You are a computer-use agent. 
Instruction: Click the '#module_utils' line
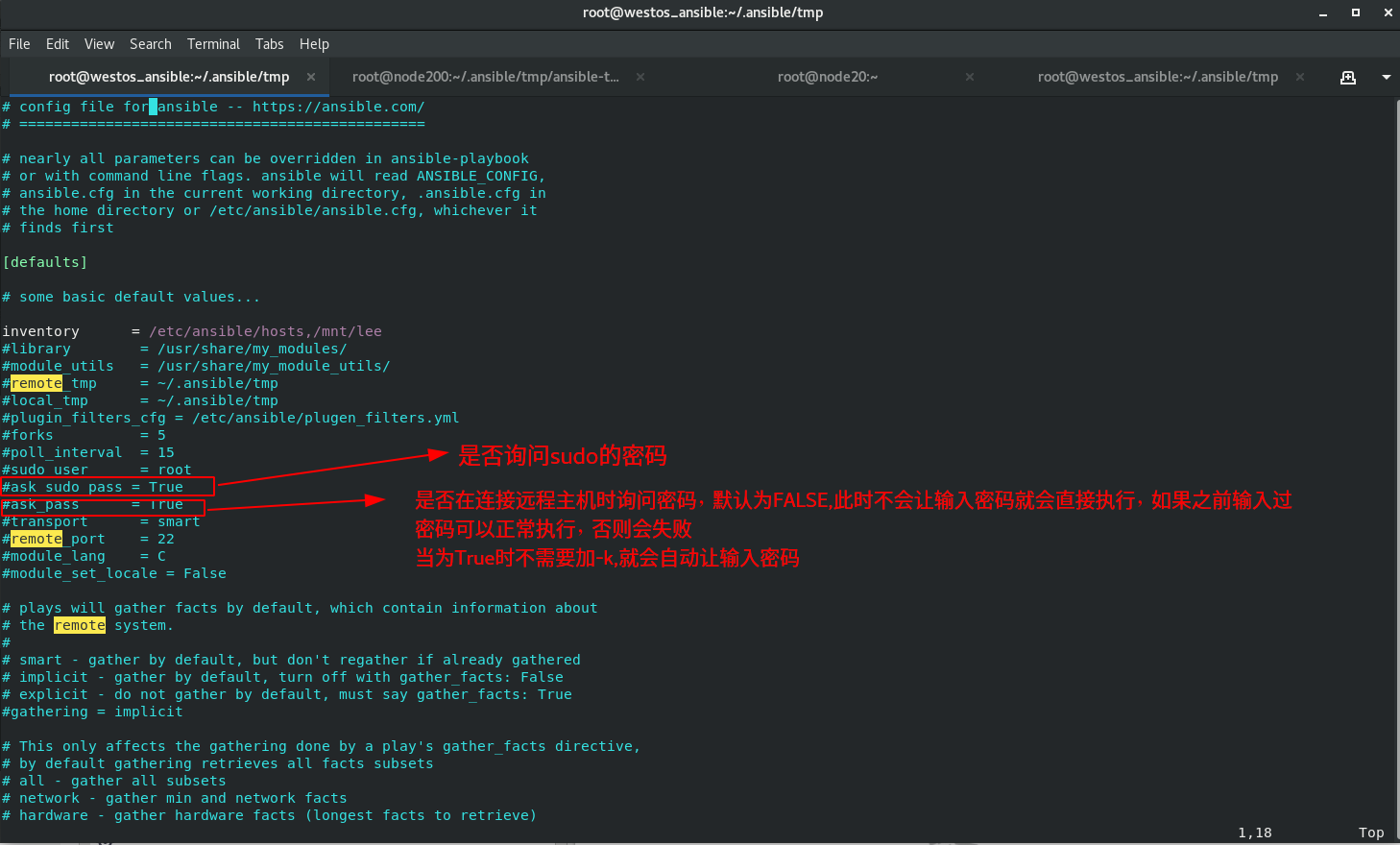196,366
